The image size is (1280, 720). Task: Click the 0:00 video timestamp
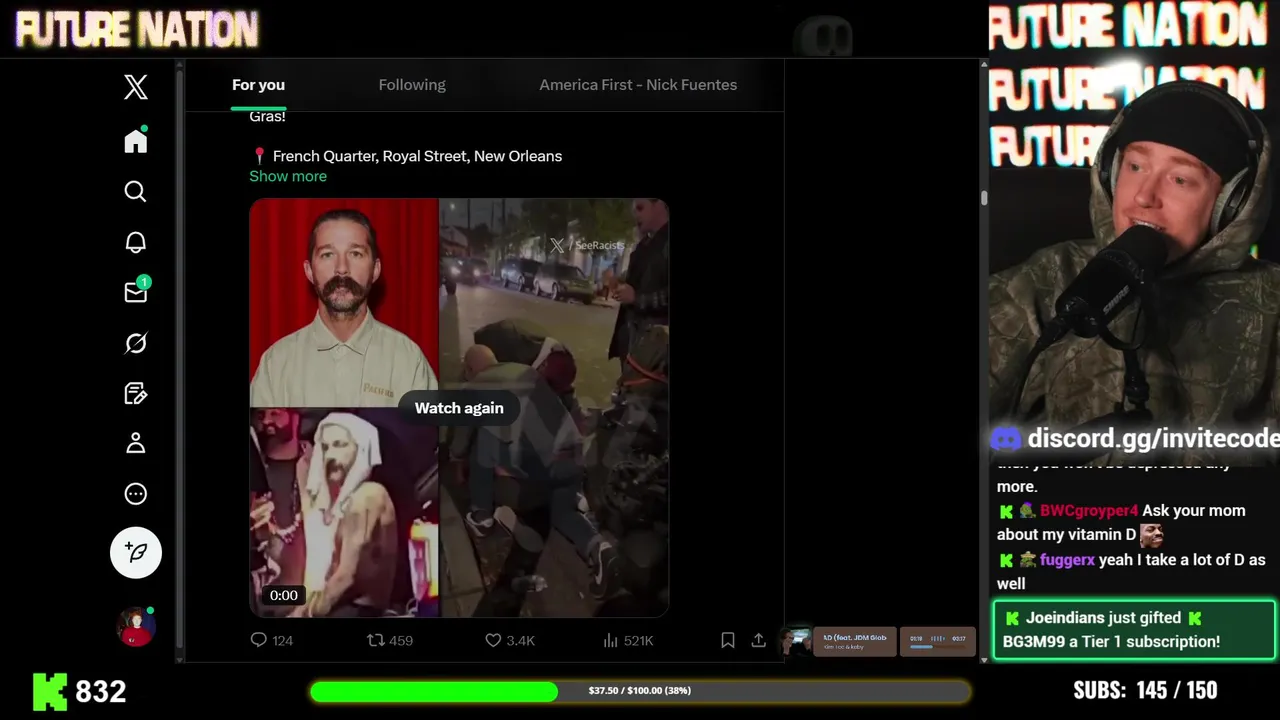coord(284,595)
